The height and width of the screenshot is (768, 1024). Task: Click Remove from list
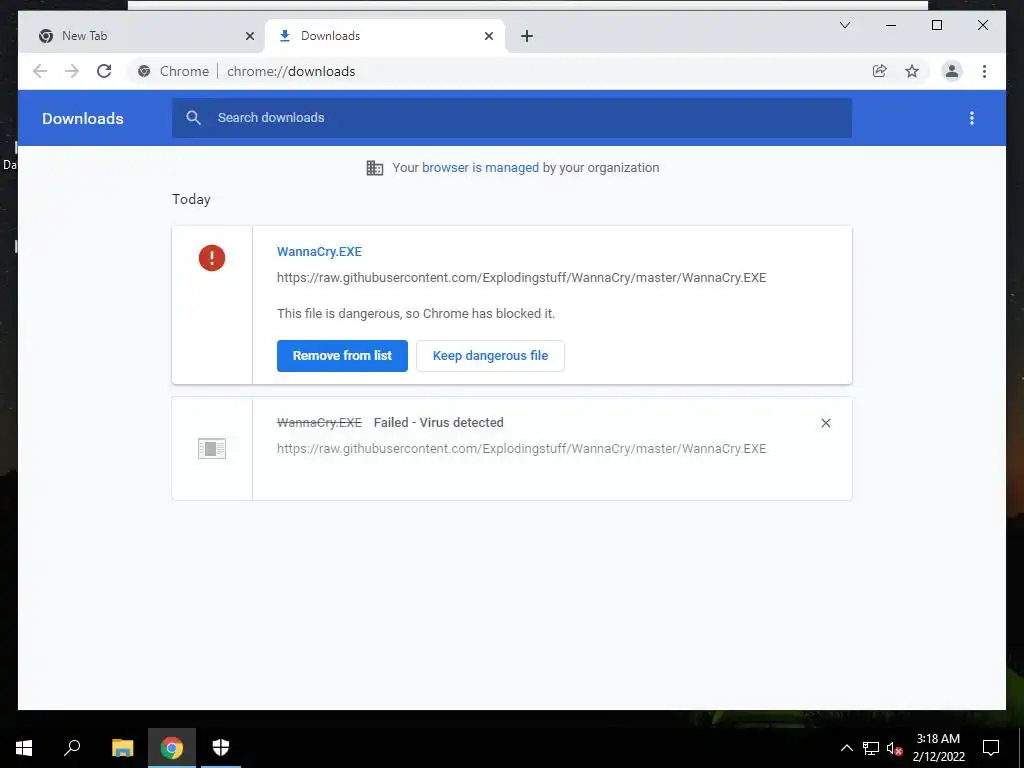[342, 356]
